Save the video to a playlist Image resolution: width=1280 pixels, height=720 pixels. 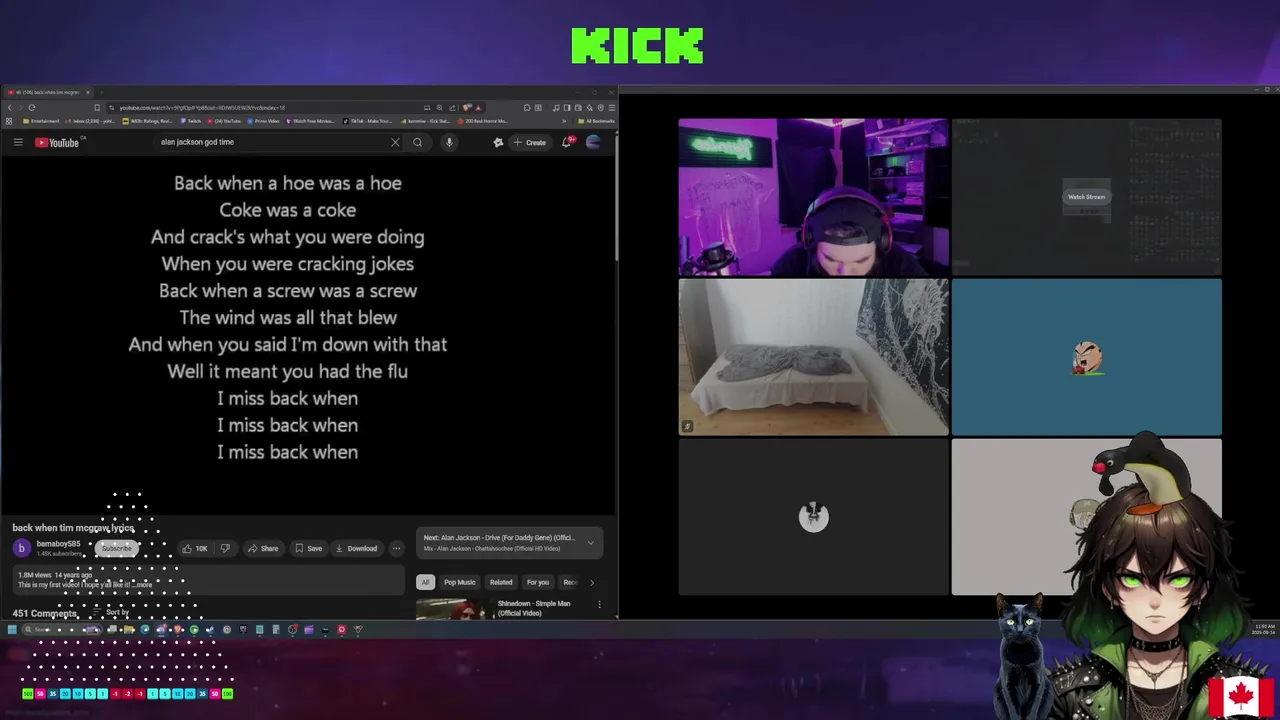(x=308, y=548)
